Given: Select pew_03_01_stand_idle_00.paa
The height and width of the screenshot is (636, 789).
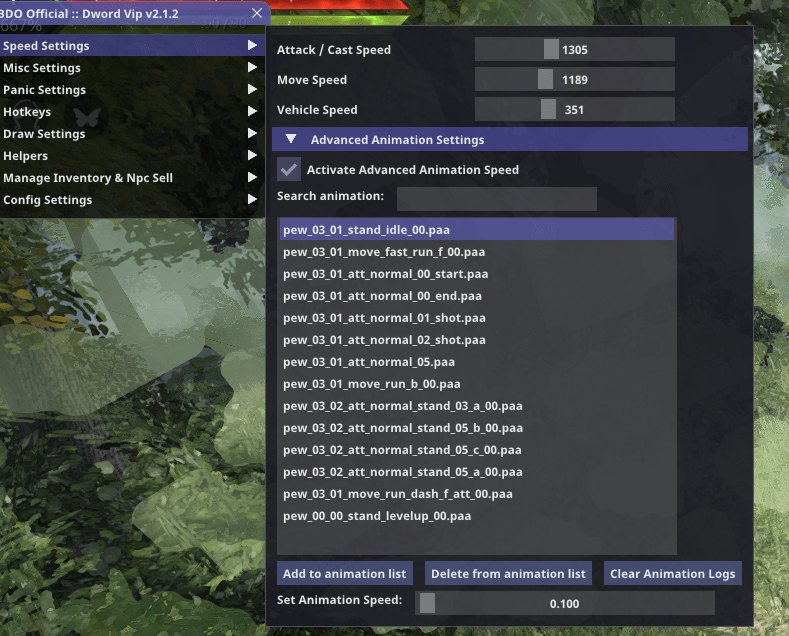Looking at the screenshot, I should (x=477, y=229).
